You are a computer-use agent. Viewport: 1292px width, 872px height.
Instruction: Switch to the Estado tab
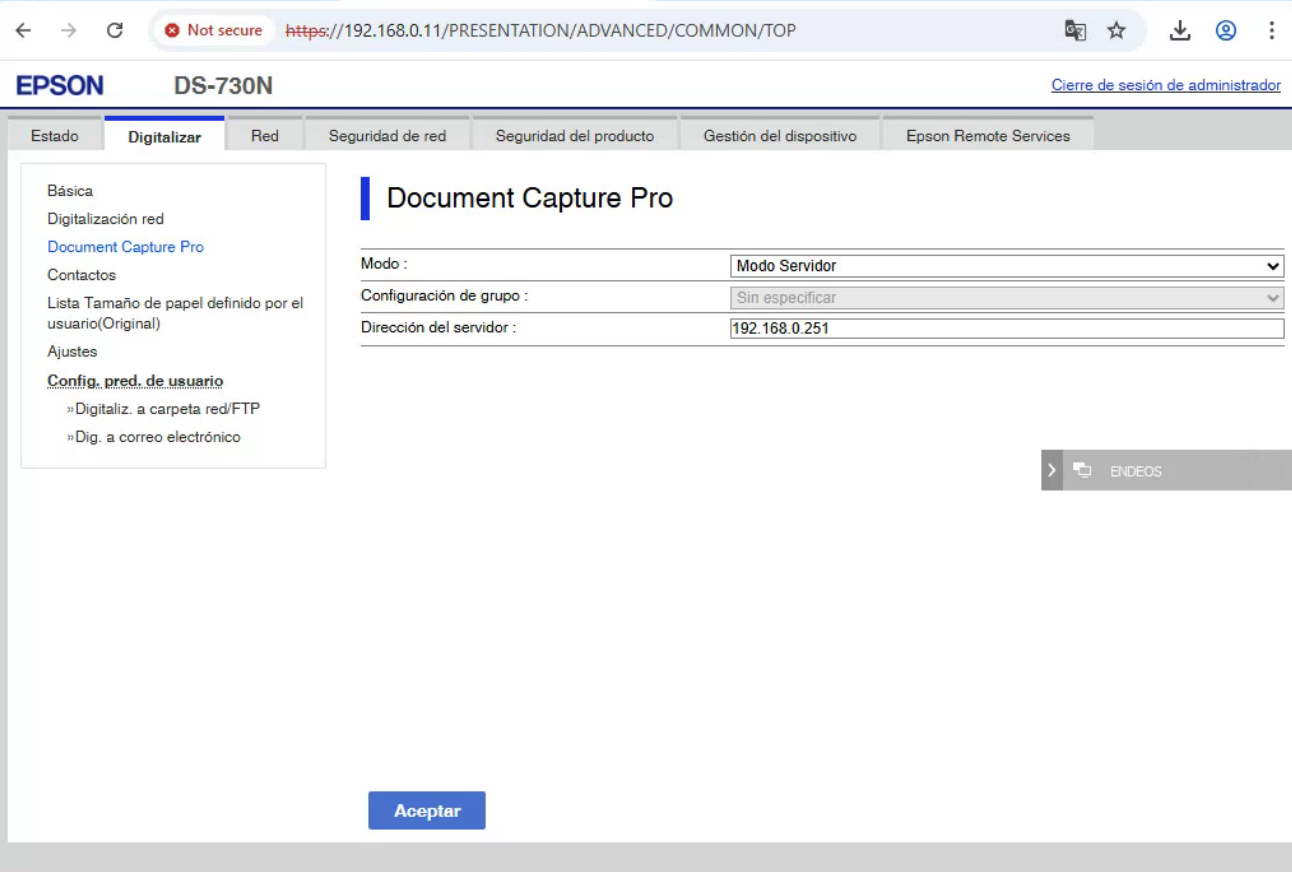55,136
